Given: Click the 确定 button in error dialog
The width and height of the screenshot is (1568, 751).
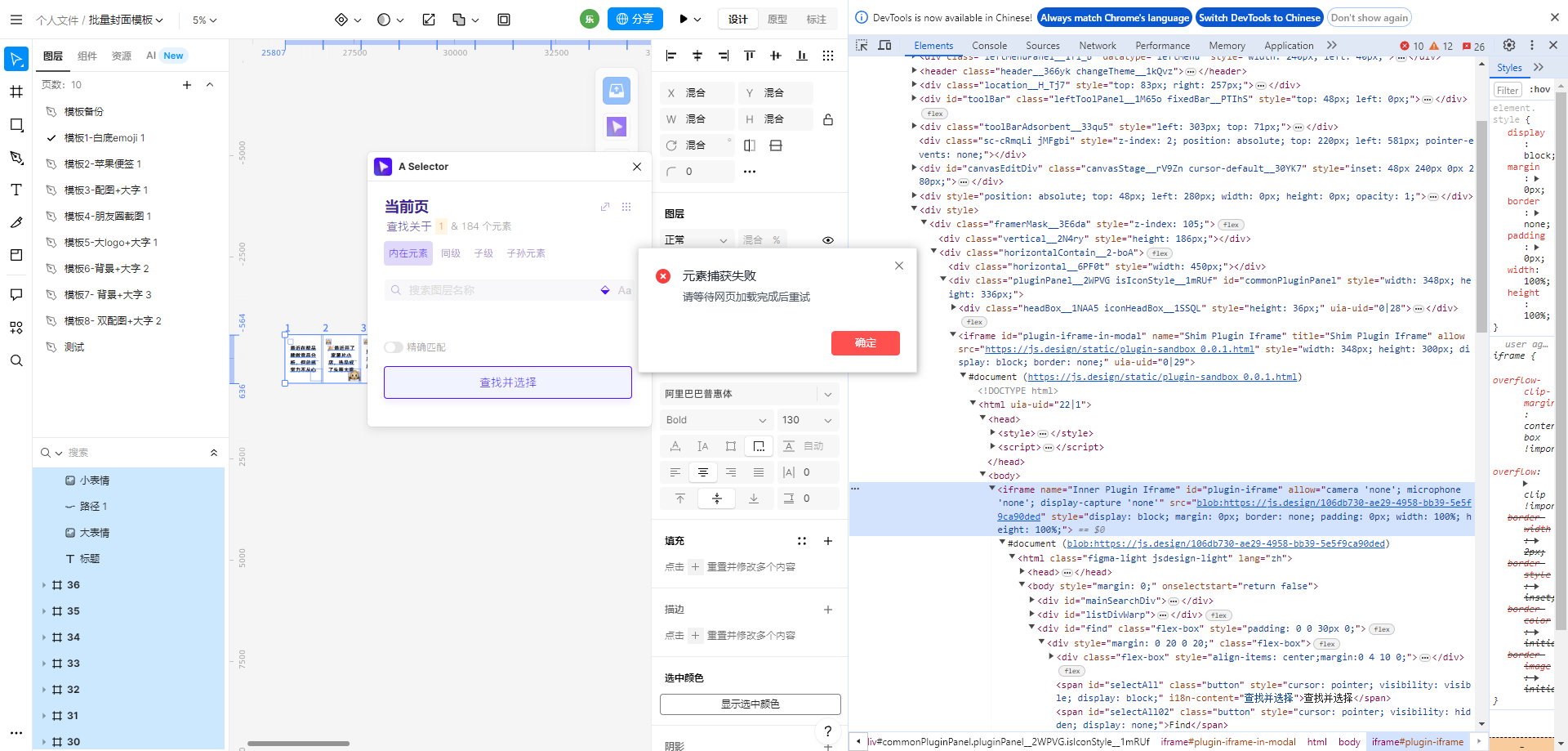Looking at the screenshot, I should [865, 343].
